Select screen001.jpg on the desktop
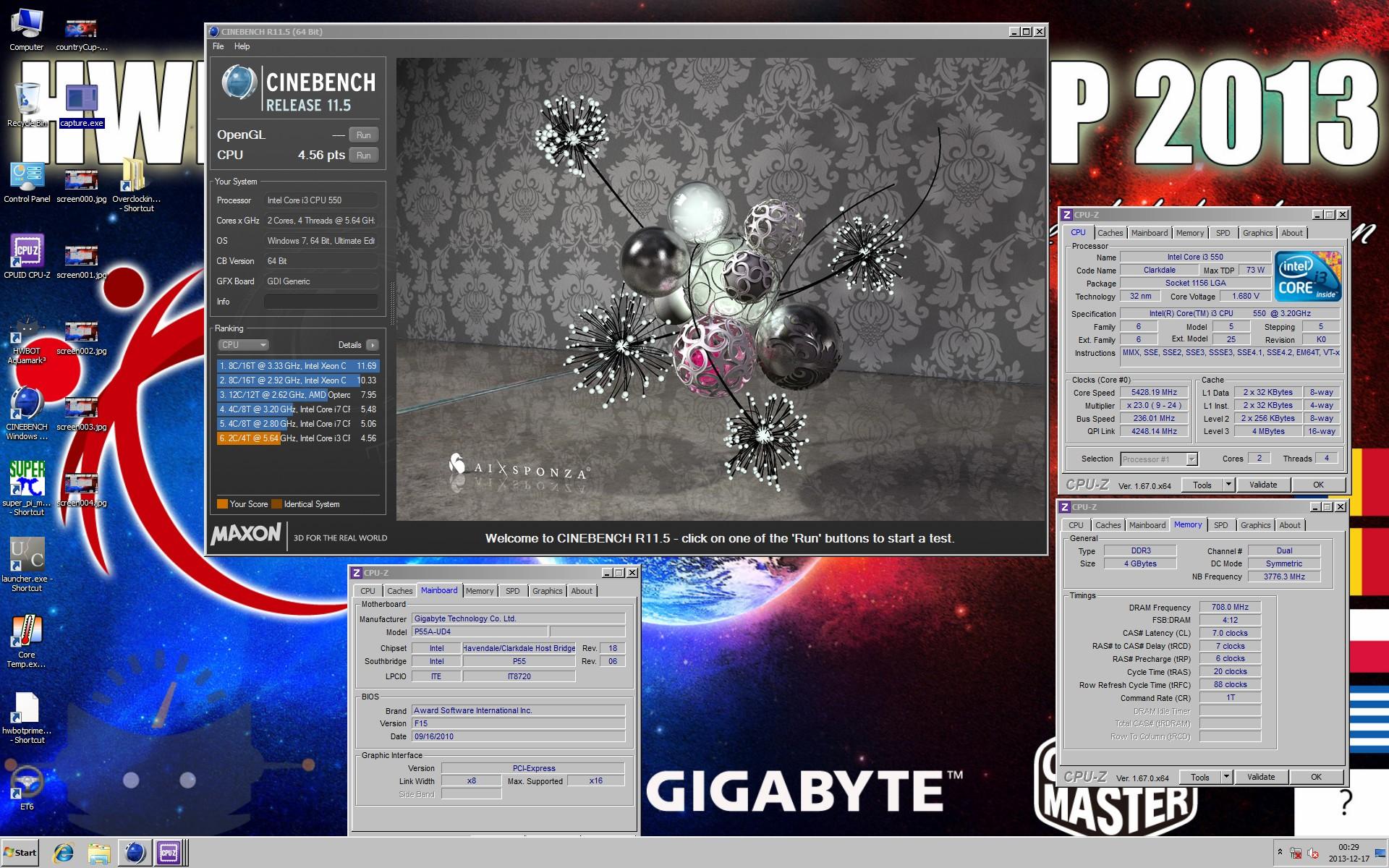 pos(81,262)
